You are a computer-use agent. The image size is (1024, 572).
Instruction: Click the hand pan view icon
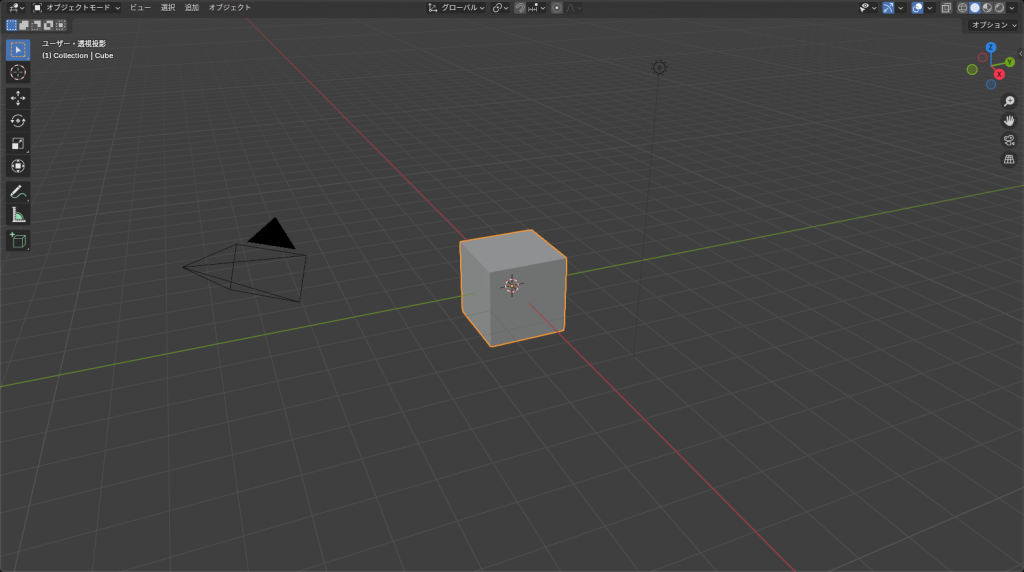(x=1009, y=121)
